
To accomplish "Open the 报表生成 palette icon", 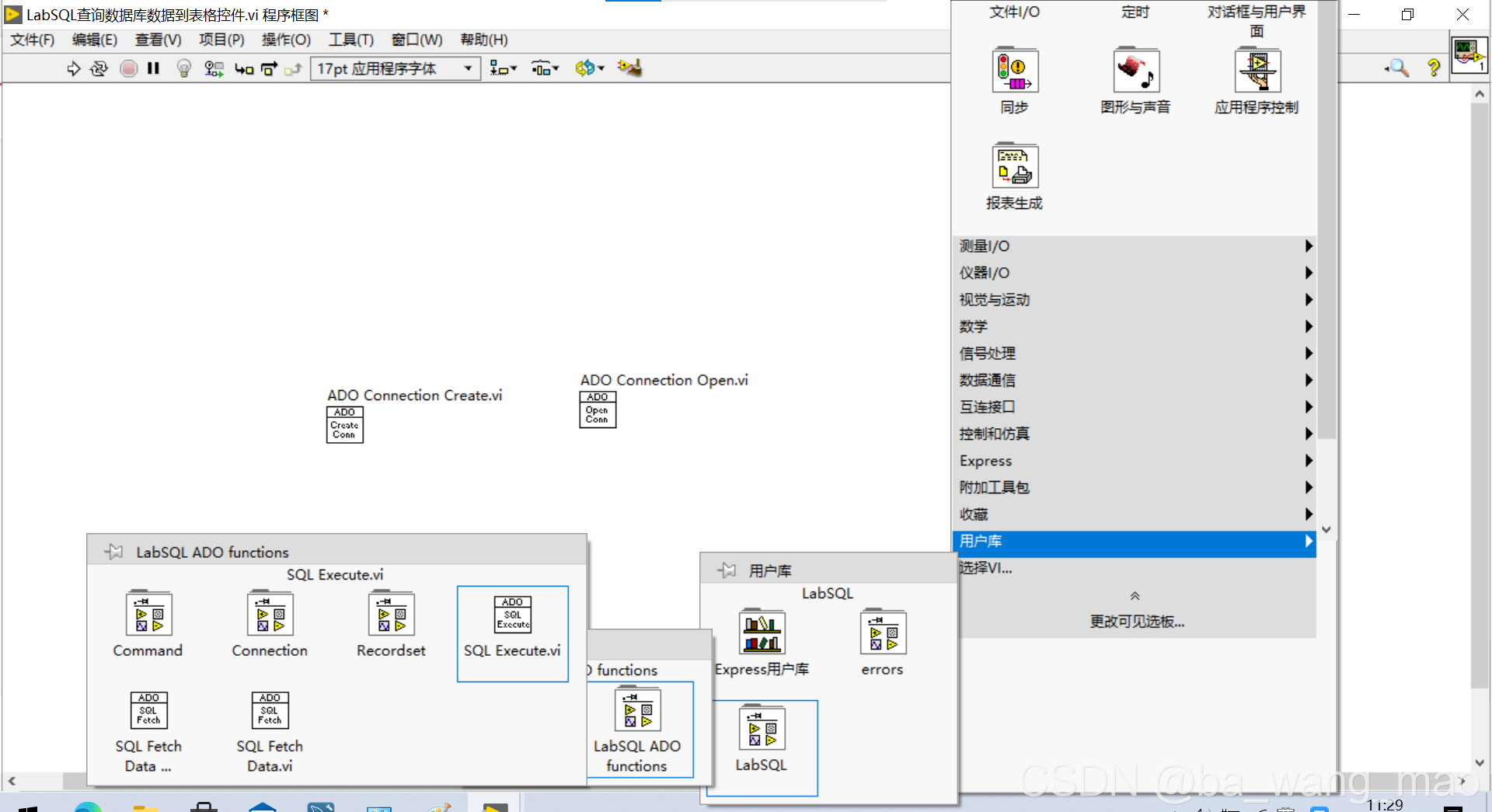I will [x=1014, y=166].
